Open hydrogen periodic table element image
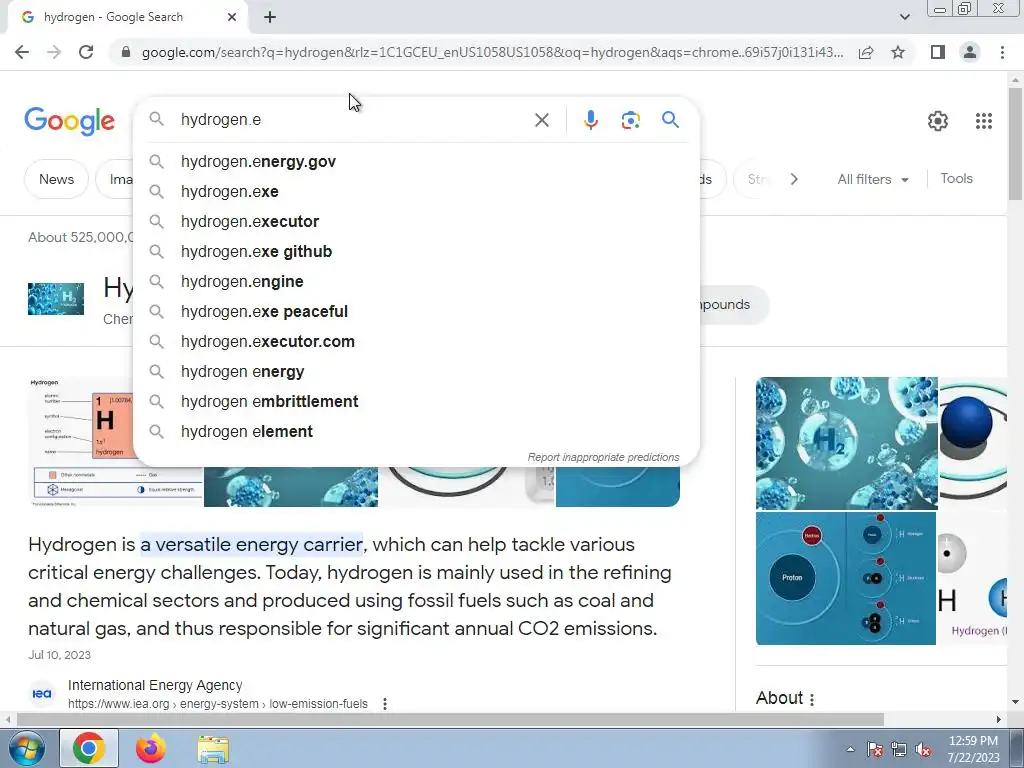 point(82,441)
